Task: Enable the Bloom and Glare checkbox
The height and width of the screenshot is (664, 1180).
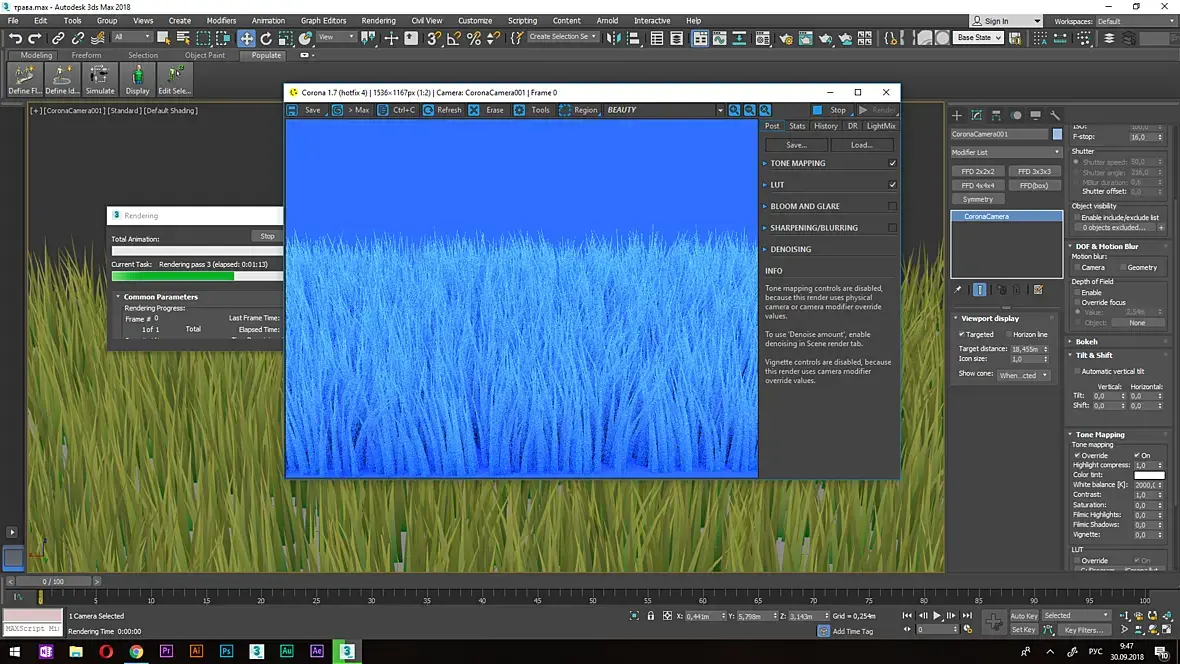Action: [892, 206]
